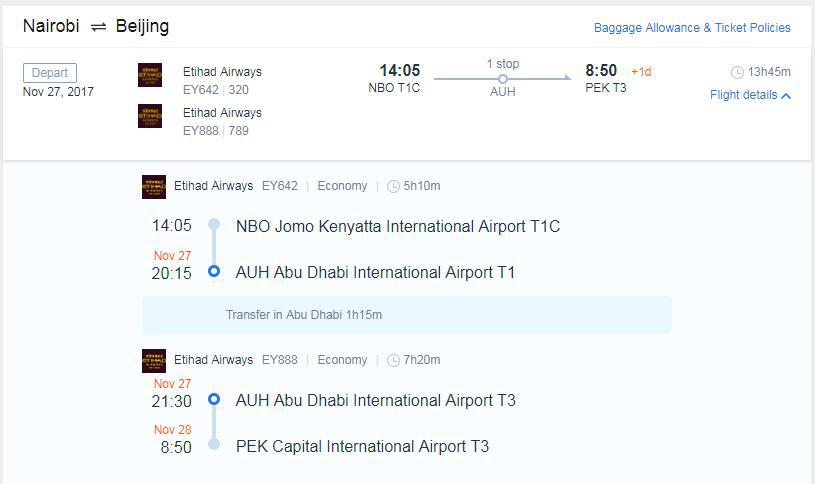Click the Transfer in Abu Dhabi 1h15m banner

click(x=406, y=315)
